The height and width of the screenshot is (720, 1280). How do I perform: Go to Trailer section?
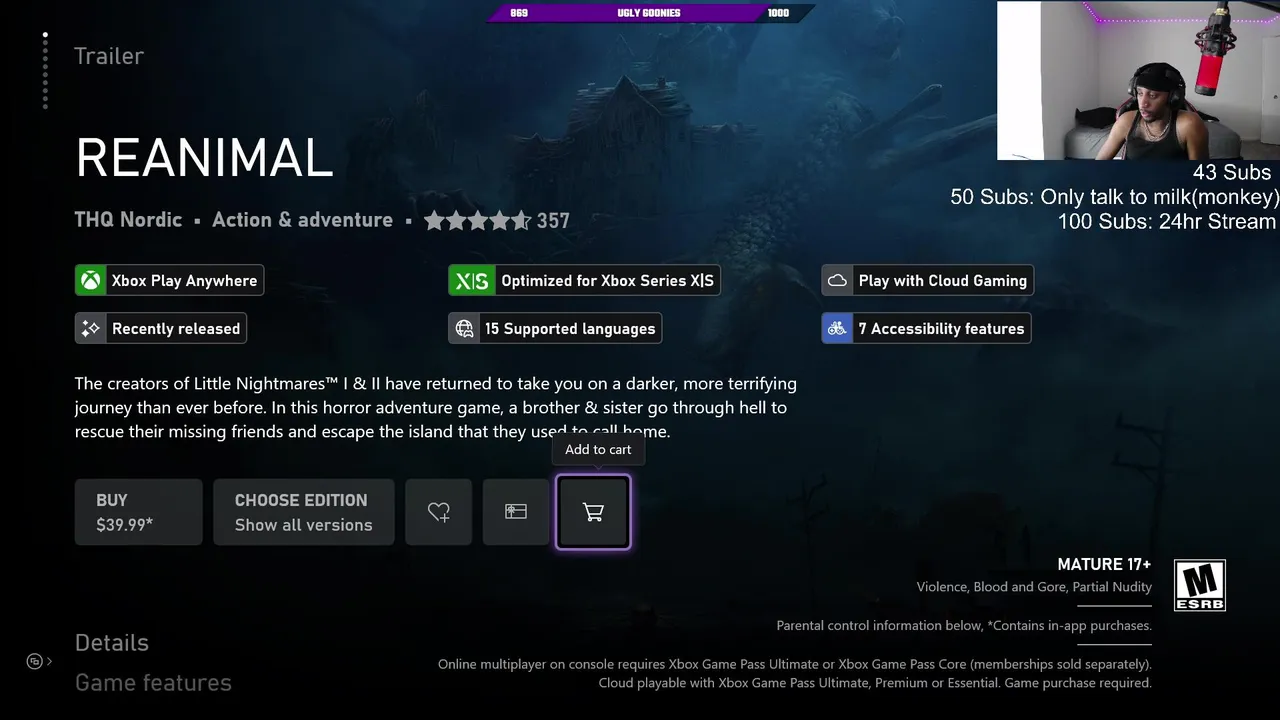109,56
